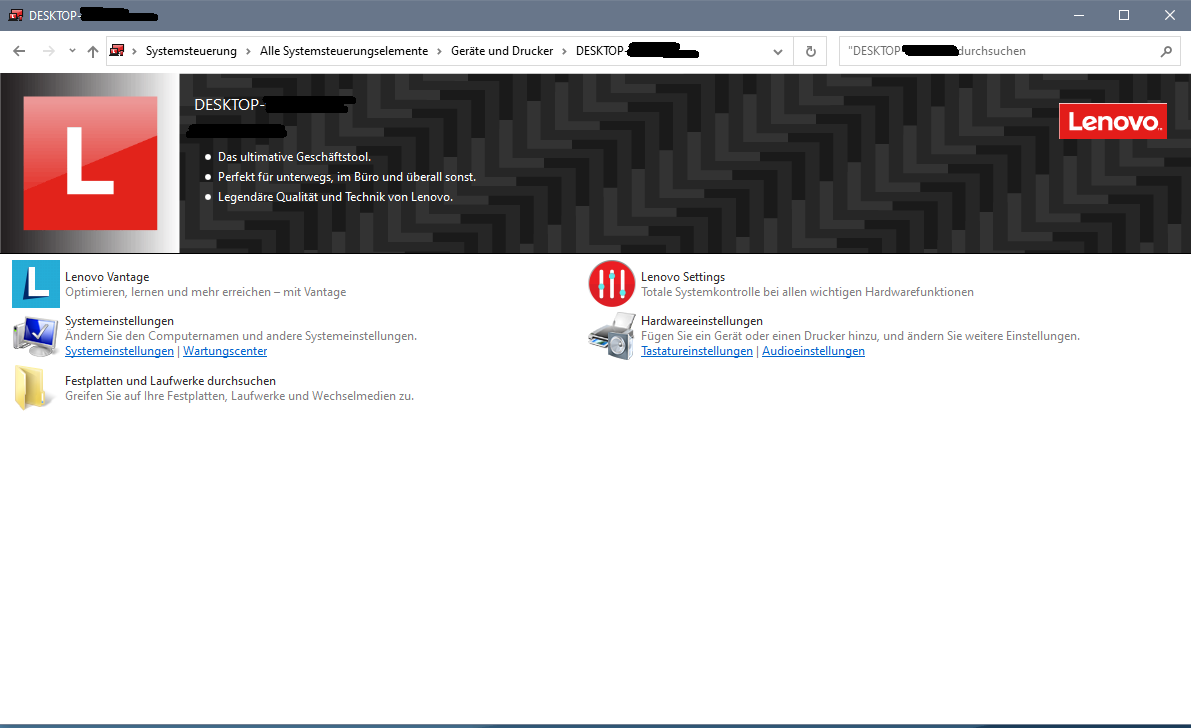Go up one level with the up arrow
Viewport: 1191px width, 728px height.
[93, 51]
